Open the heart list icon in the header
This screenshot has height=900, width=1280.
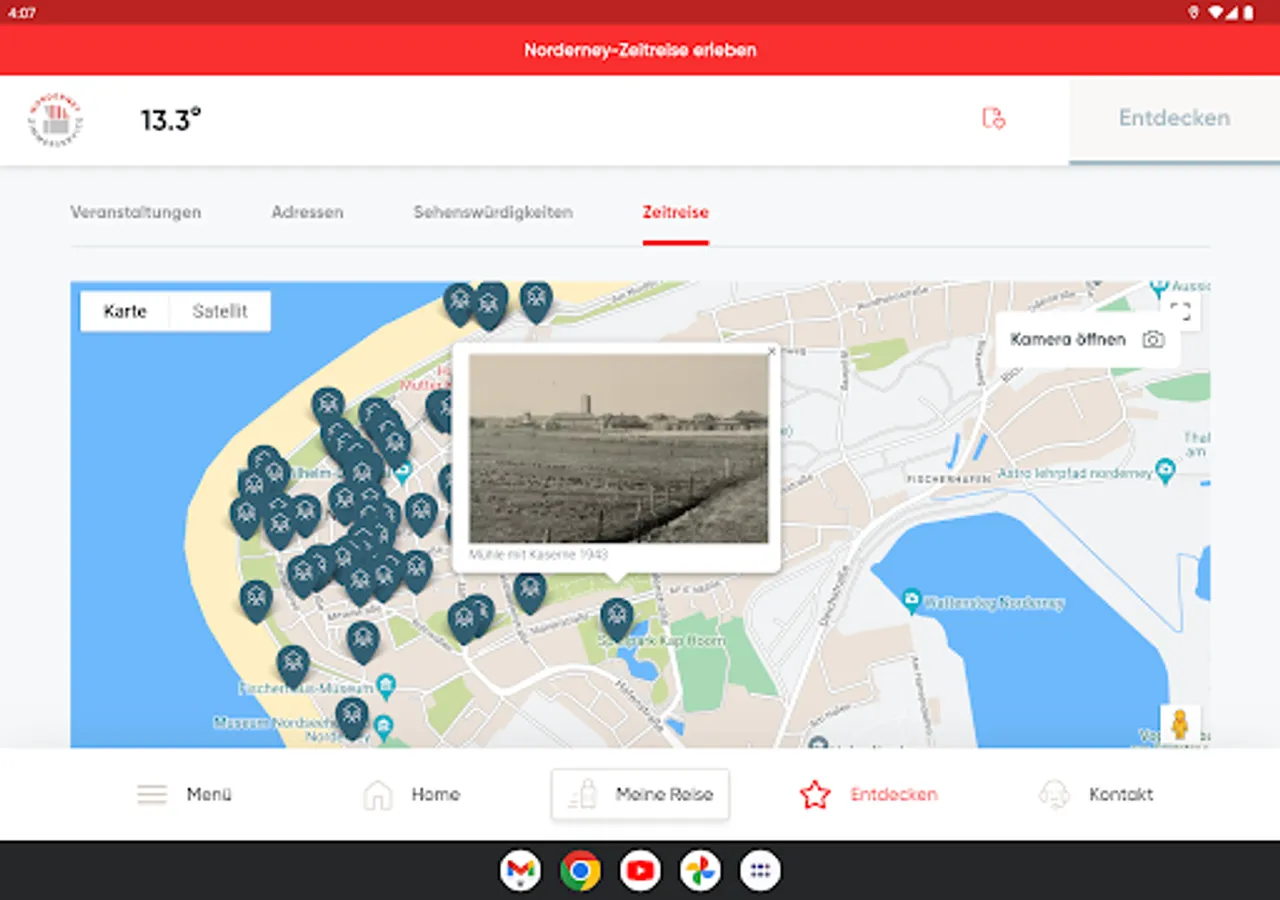993,118
